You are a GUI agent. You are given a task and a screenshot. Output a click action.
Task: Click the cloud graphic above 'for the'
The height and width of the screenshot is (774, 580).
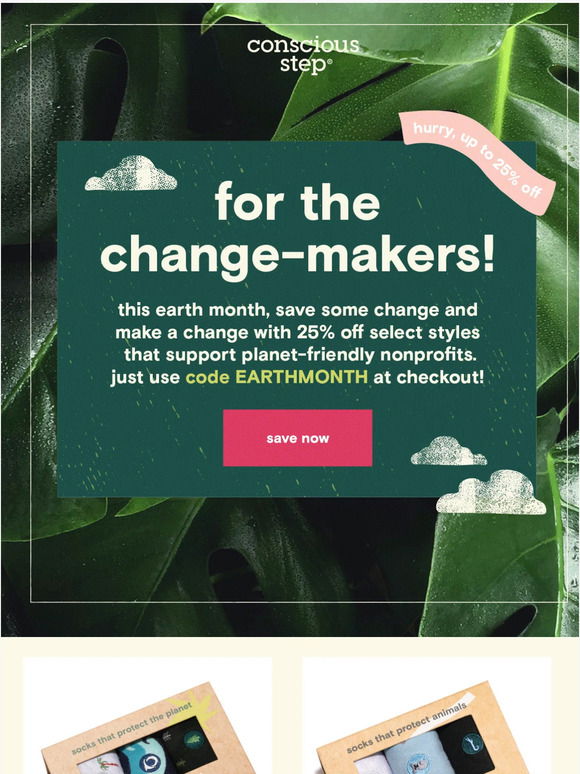point(131,173)
